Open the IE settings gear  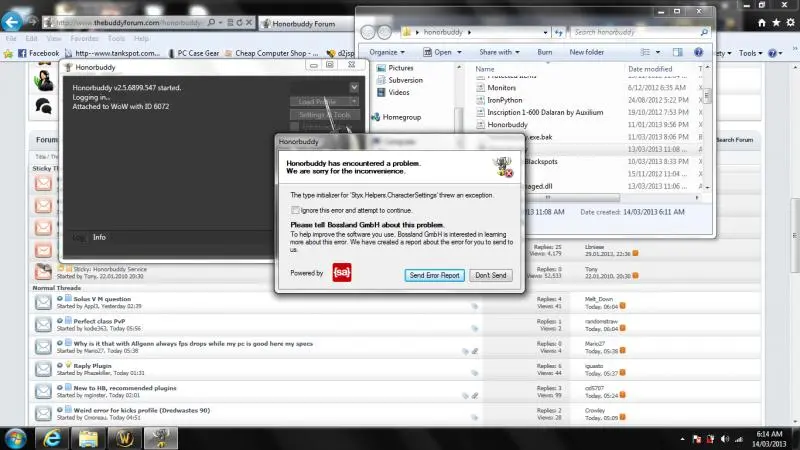(790, 22)
